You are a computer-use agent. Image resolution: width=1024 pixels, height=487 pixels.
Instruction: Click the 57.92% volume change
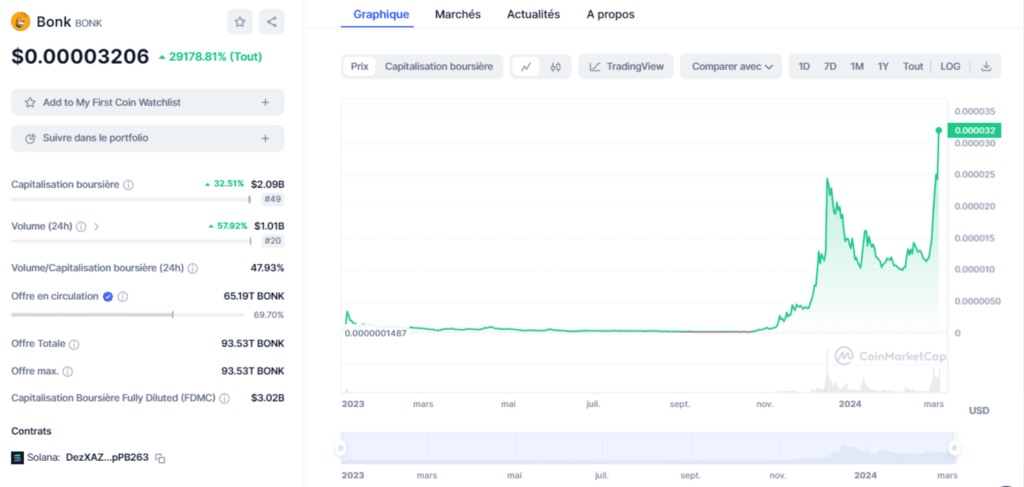(228, 226)
